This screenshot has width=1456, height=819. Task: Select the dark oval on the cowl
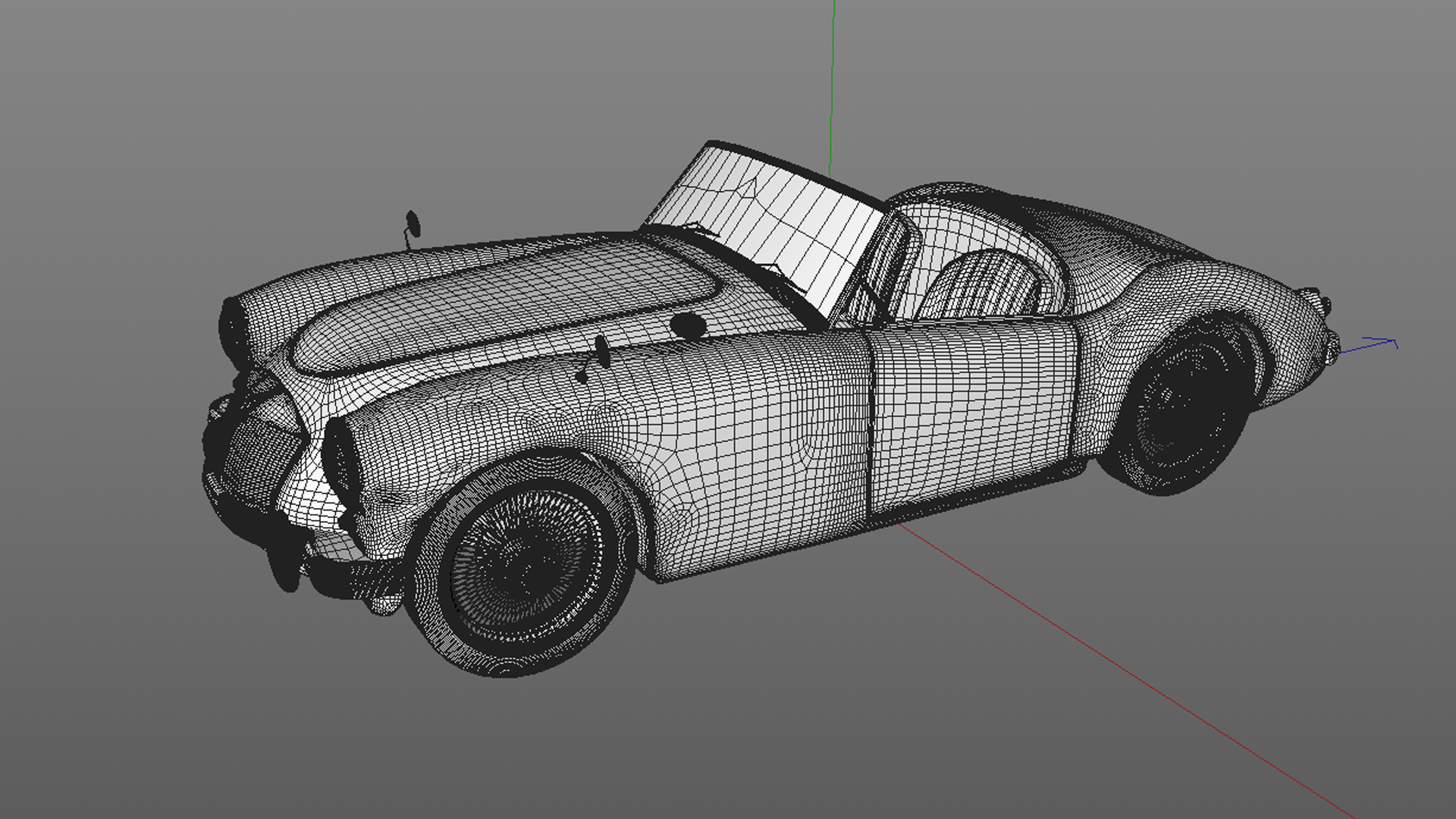[689, 325]
